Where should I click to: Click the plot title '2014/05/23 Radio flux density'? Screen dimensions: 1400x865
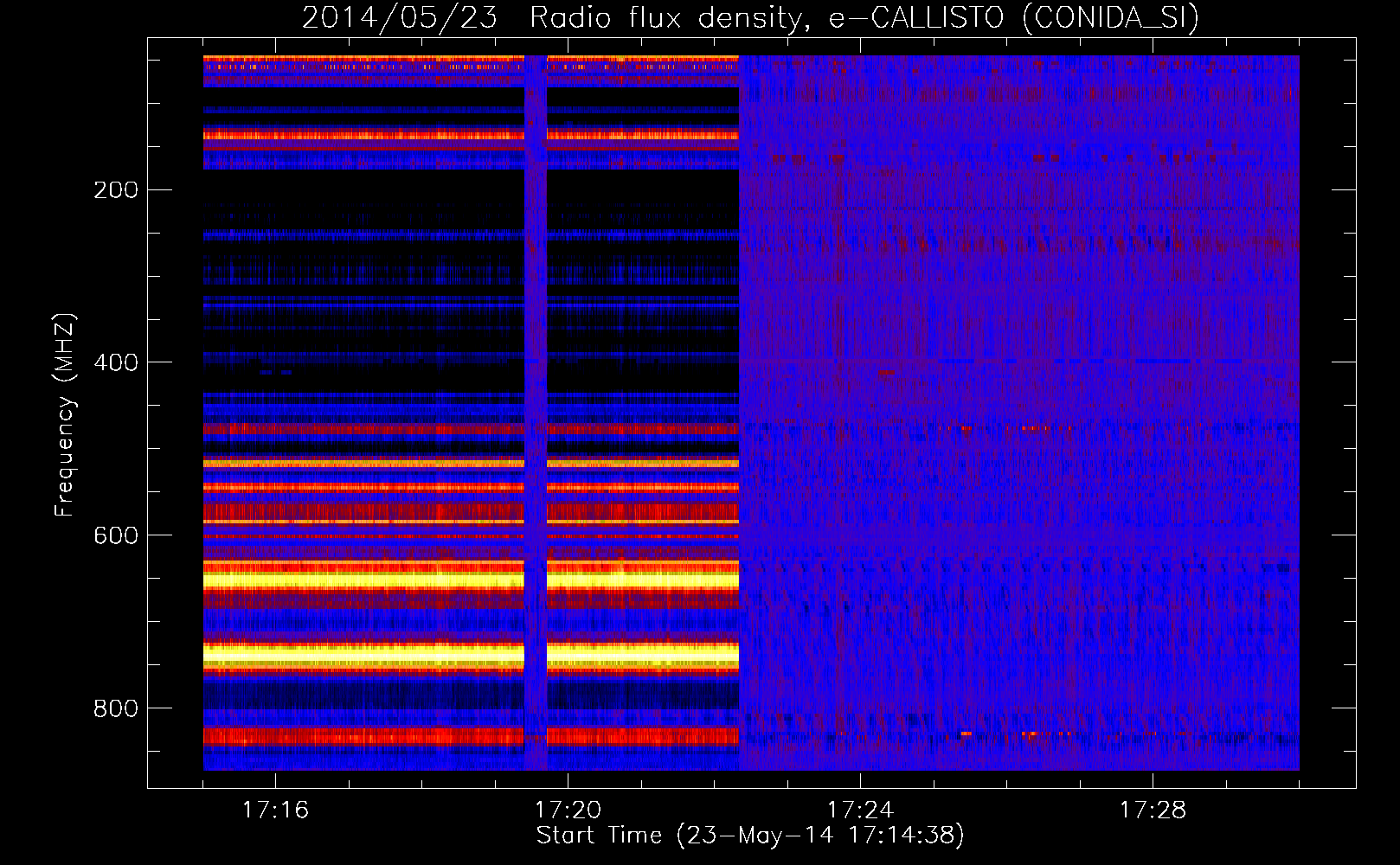coord(556,18)
